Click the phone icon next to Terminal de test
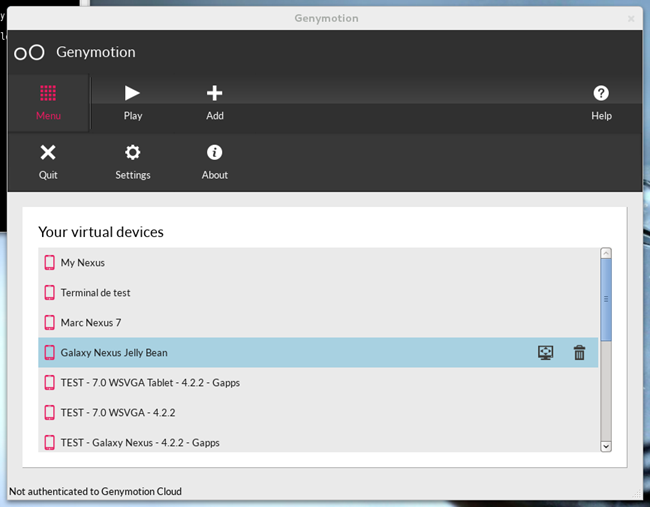The width and height of the screenshot is (650, 507). click(49, 292)
